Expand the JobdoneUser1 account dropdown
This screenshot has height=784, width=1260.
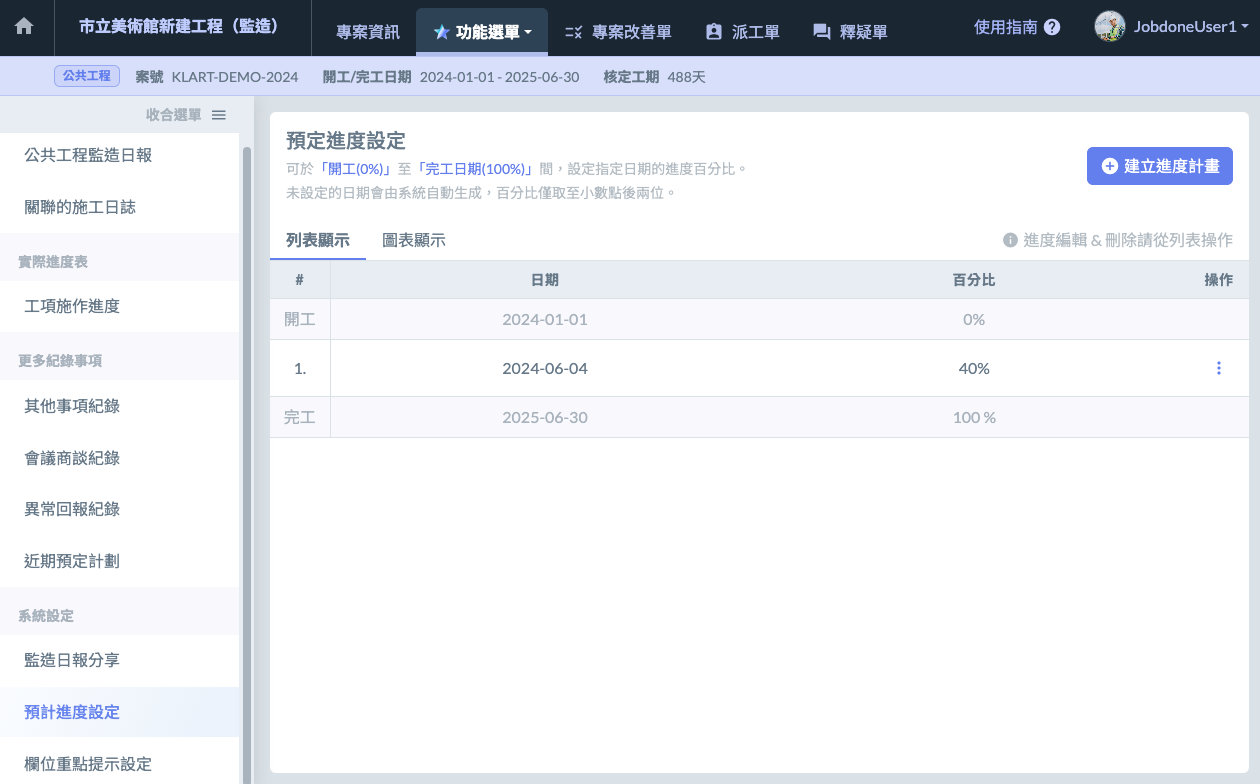pos(1191,27)
